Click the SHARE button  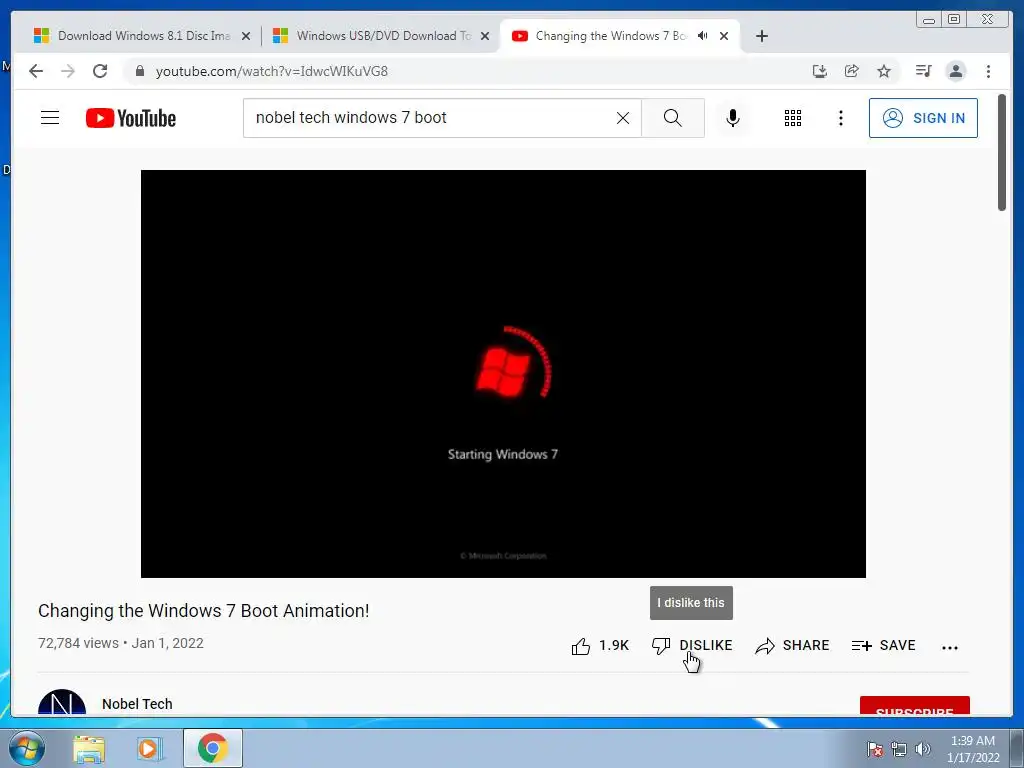792,646
